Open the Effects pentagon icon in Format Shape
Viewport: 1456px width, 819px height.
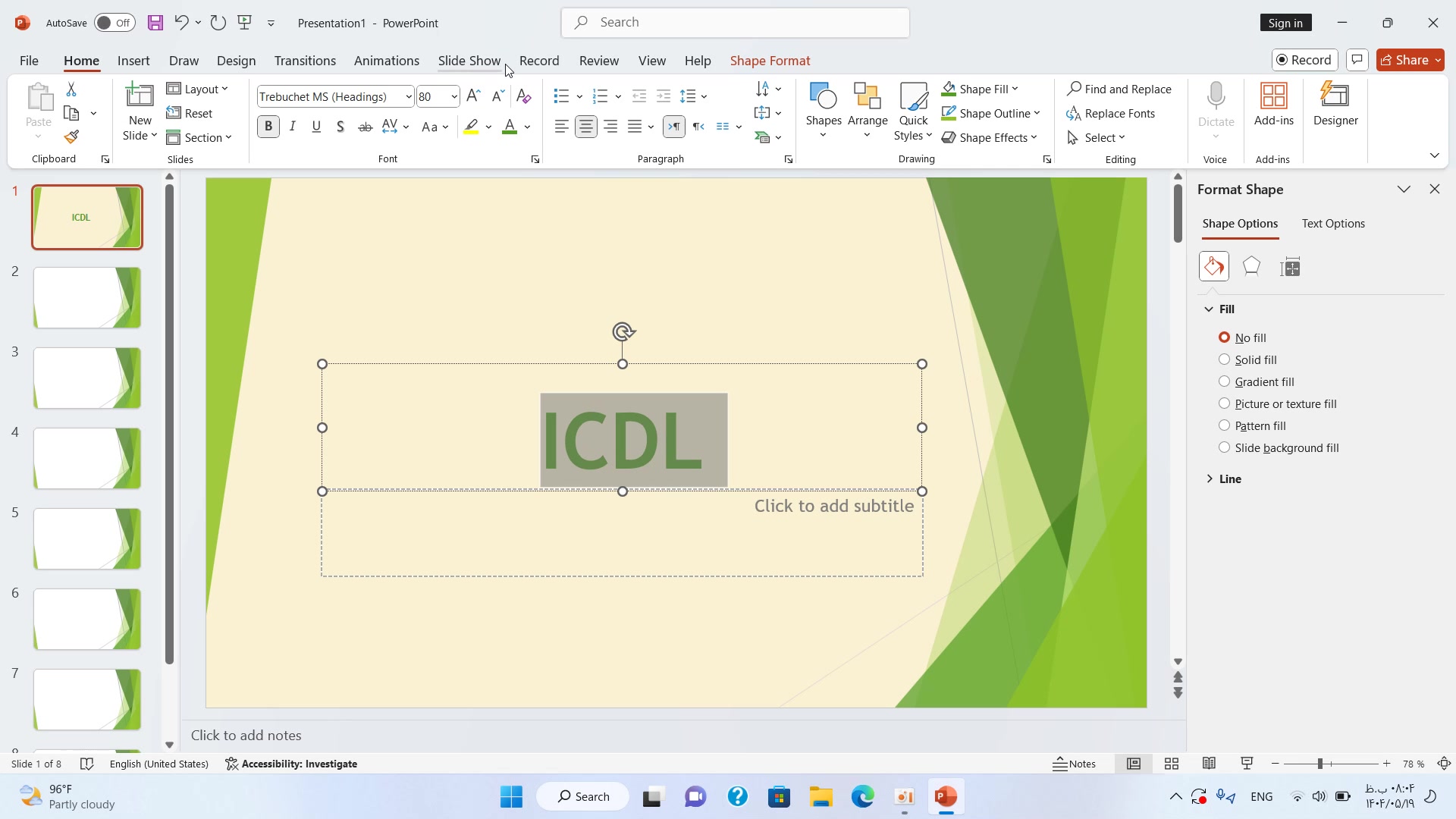pyautogui.click(x=1251, y=267)
